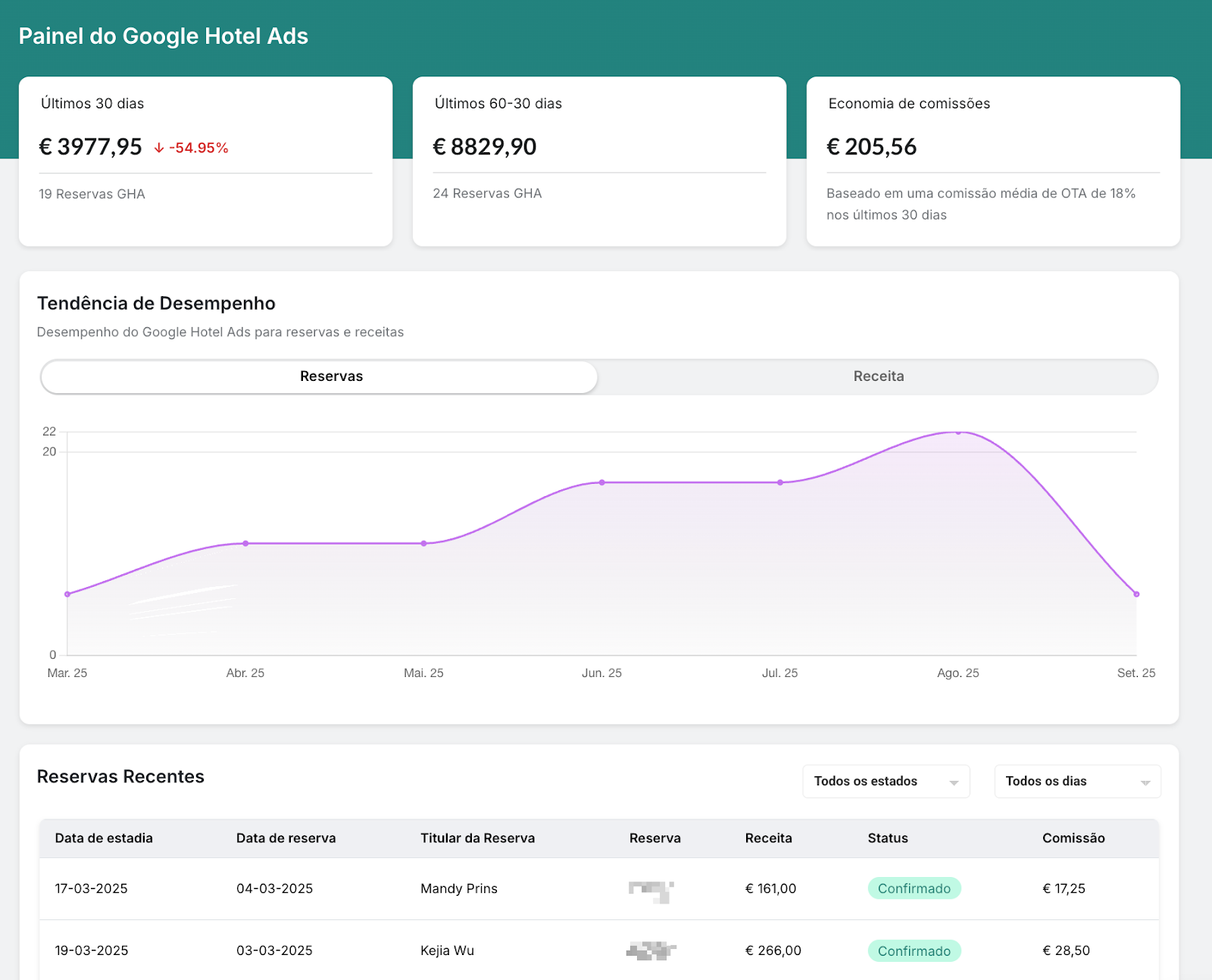
Task: Switch to the Receita chart tab
Action: coord(878,376)
